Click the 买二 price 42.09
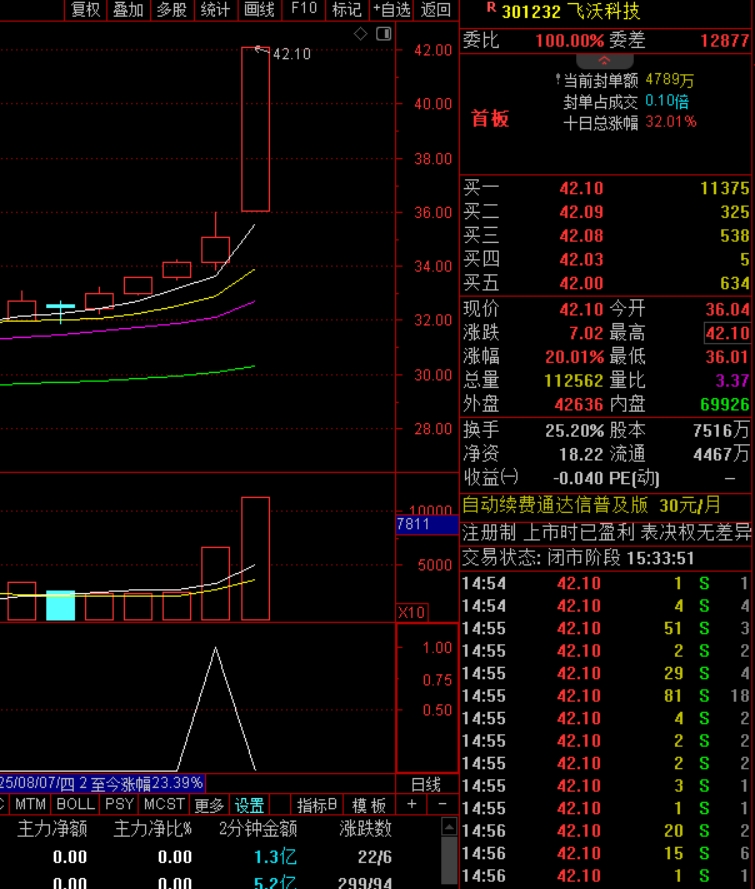 pos(581,212)
